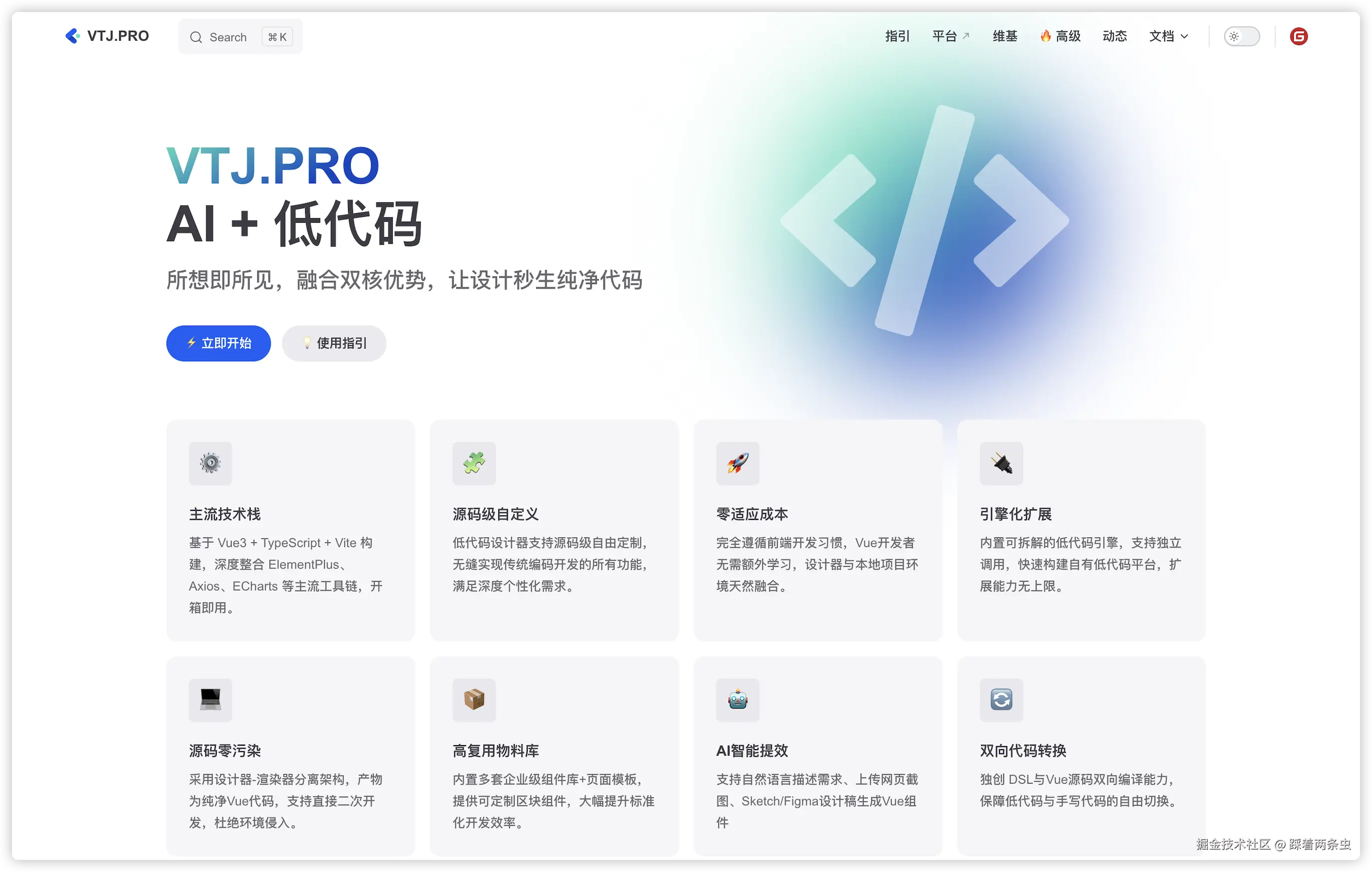Open the Gitee repository icon
This screenshot has height=872, width=1372.
pyautogui.click(x=1299, y=36)
